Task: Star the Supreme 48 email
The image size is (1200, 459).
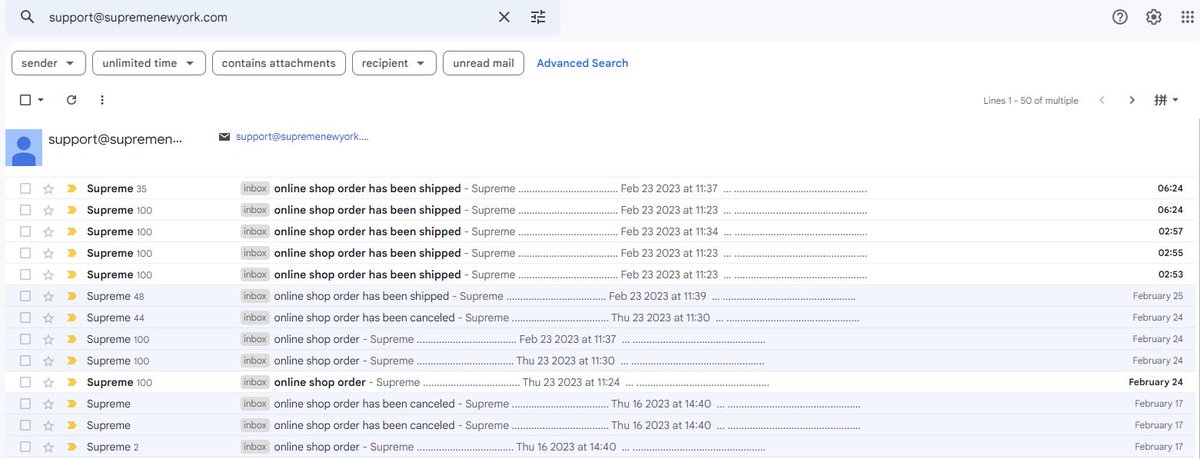Action: 48,296
